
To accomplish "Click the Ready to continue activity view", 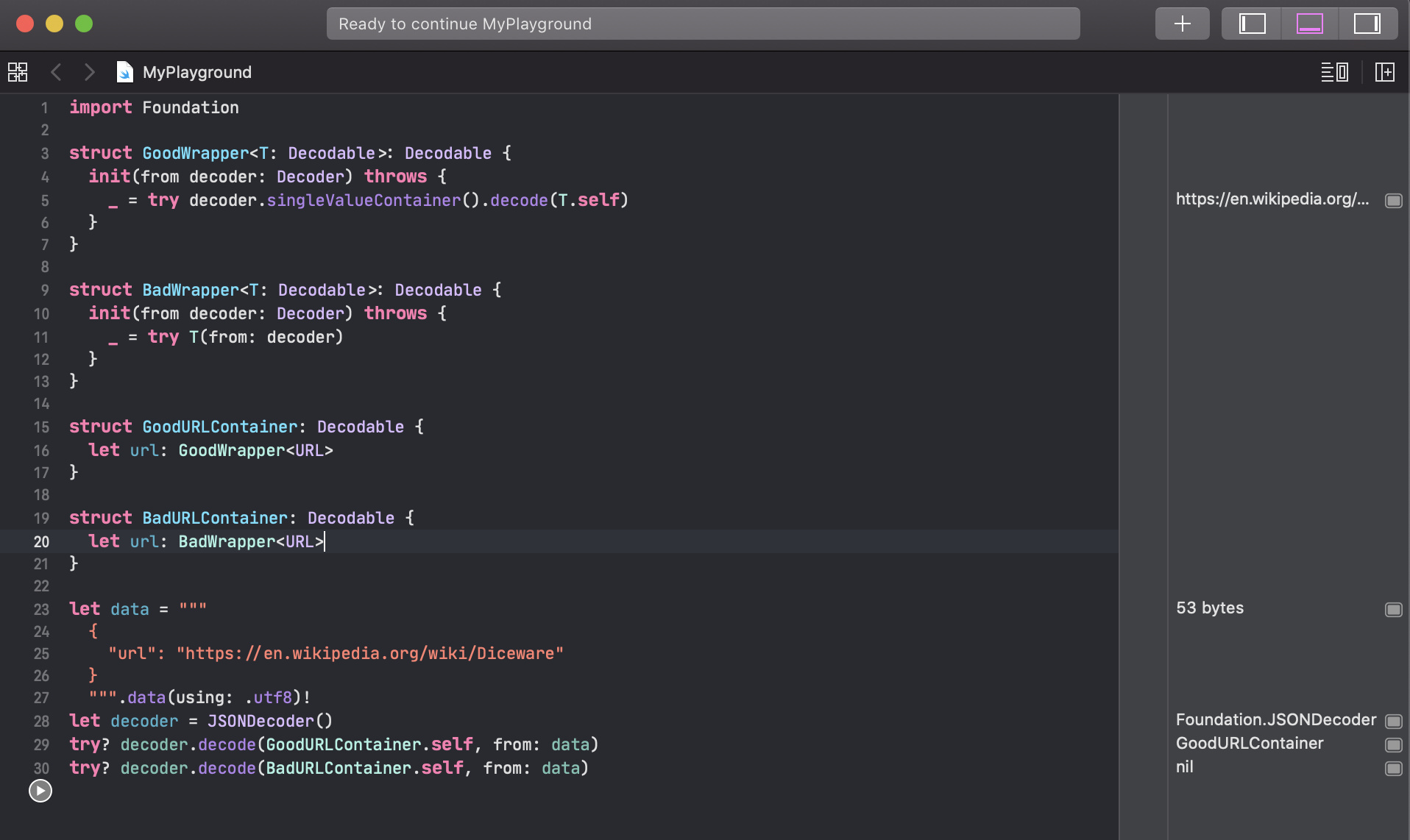I will tap(702, 23).
